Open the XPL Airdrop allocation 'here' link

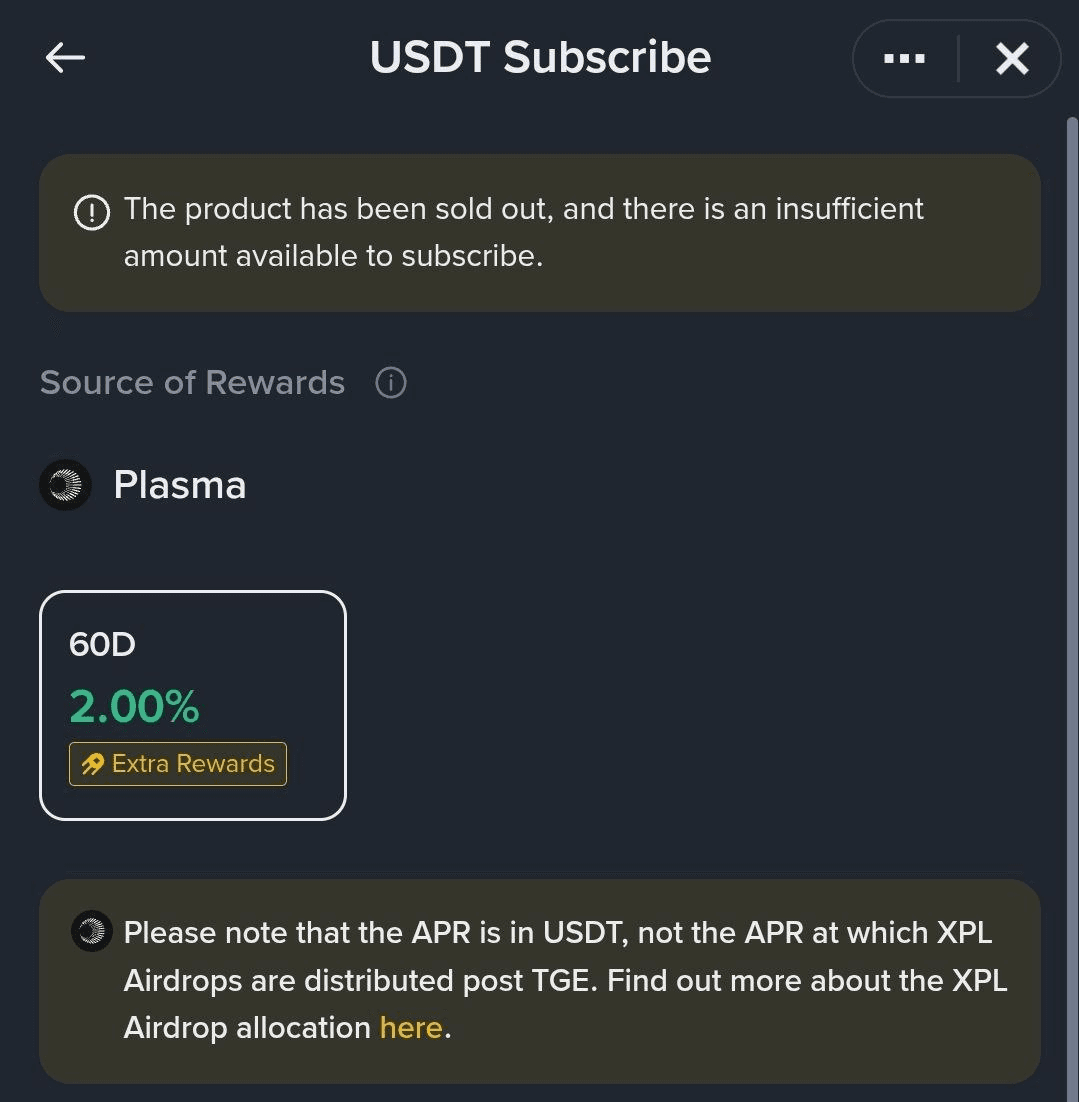pyautogui.click(x=411, y=1028)
